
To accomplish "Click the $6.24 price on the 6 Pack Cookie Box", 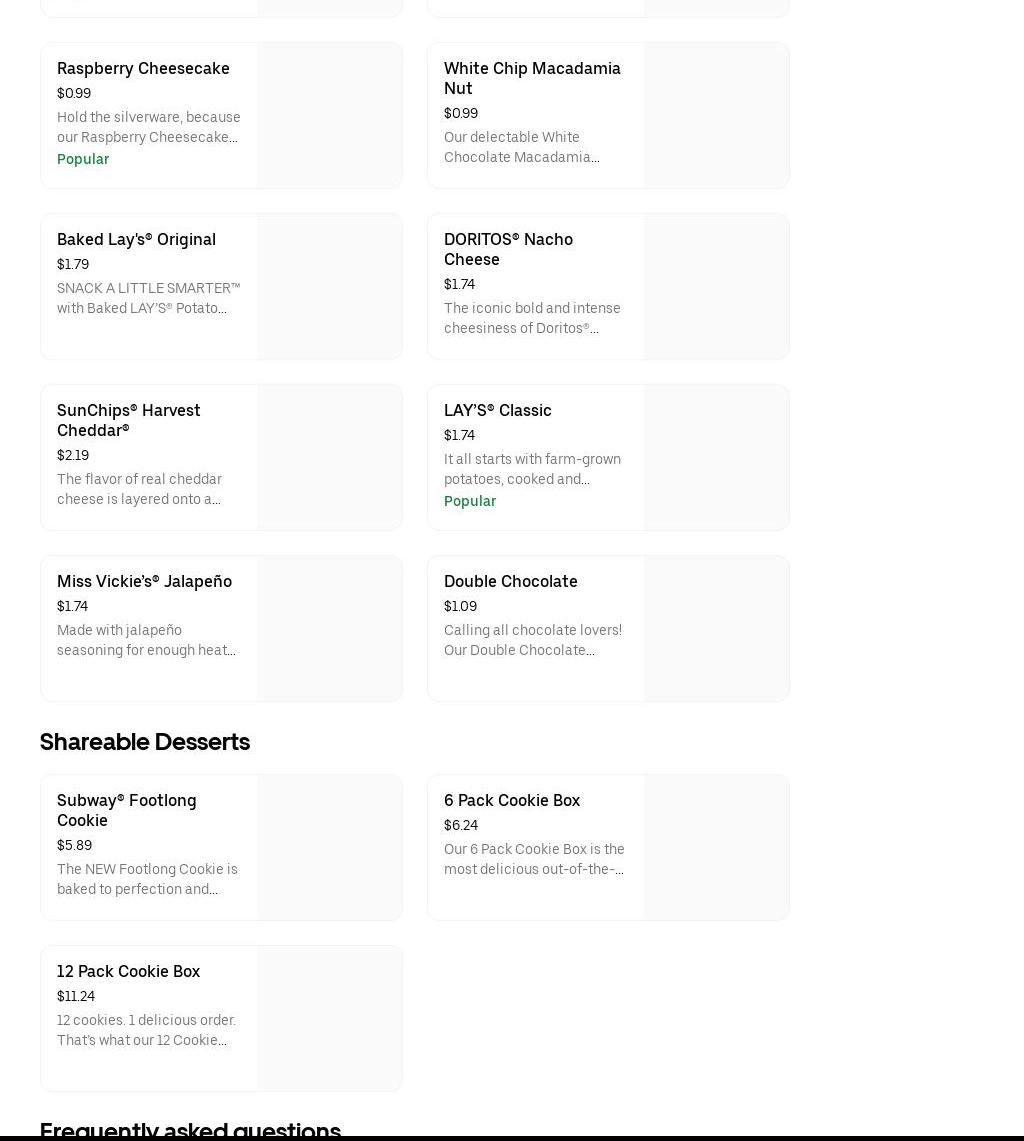I will click(461, 826).
